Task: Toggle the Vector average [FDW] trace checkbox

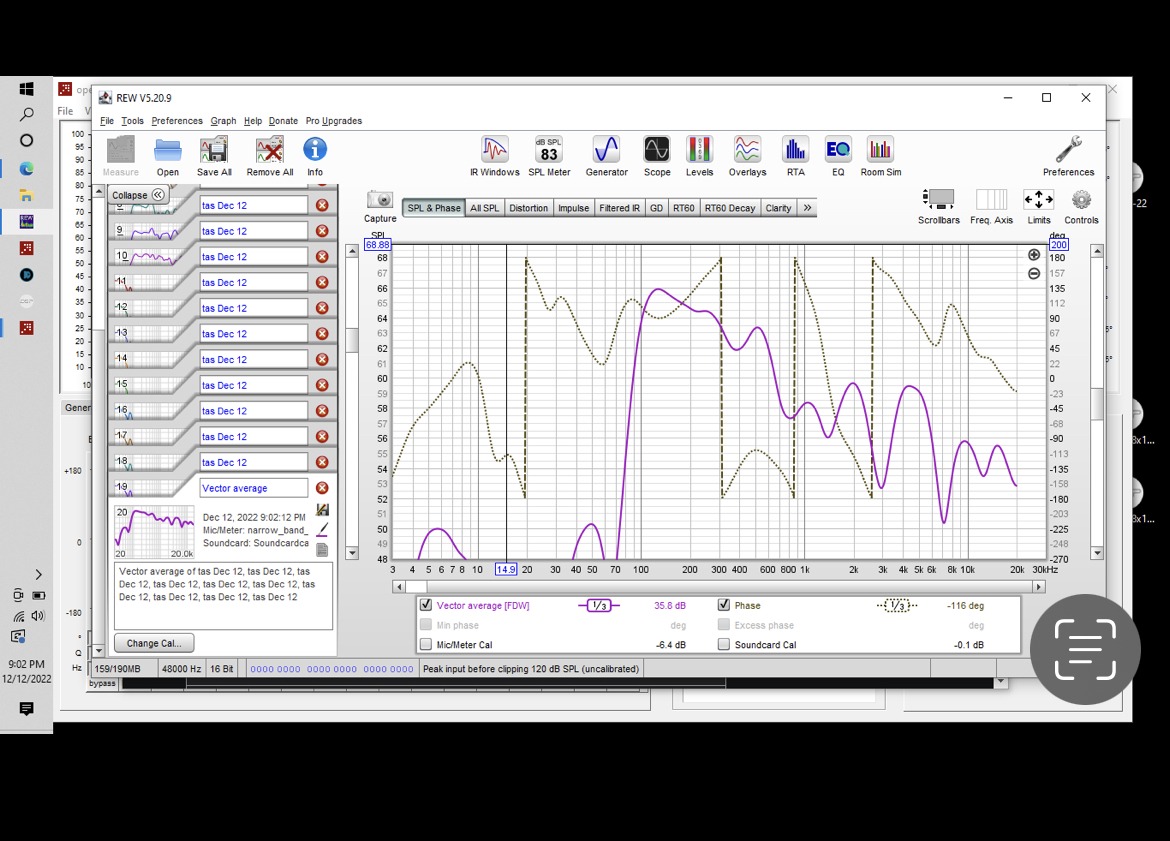Action: (426, 605)
